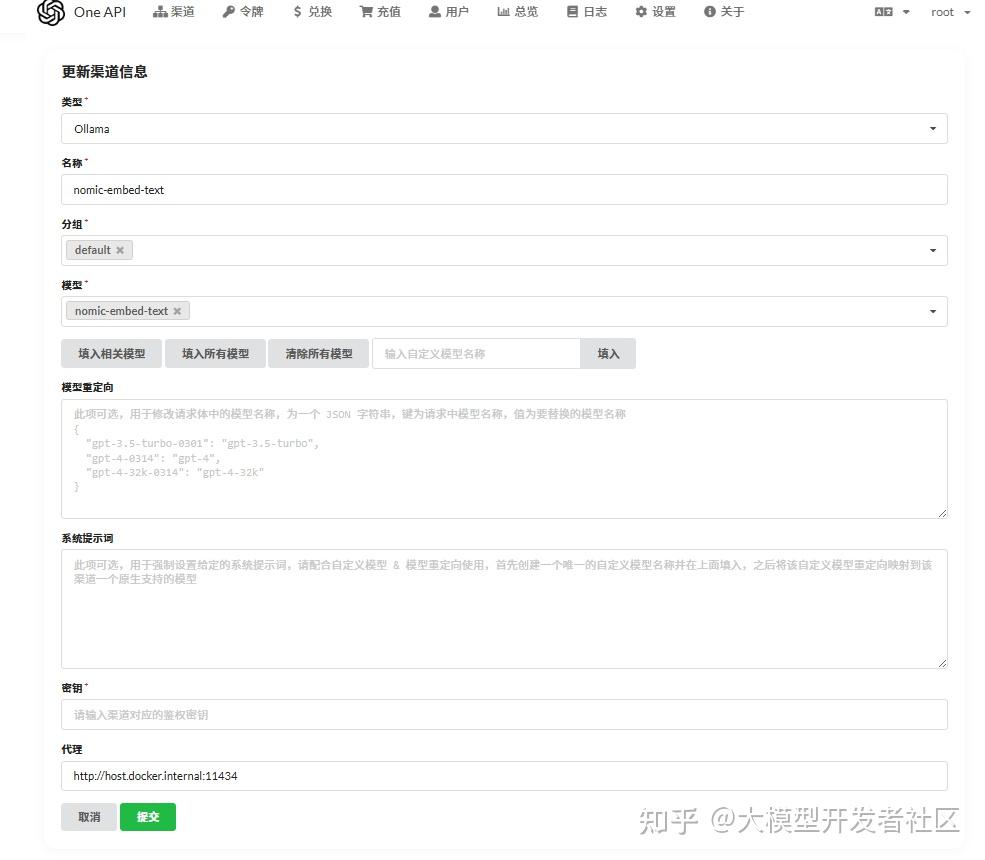The image size is (985, 860).
Task: Expand the 分组 group dropdown arrow
Action: (933, 251)
